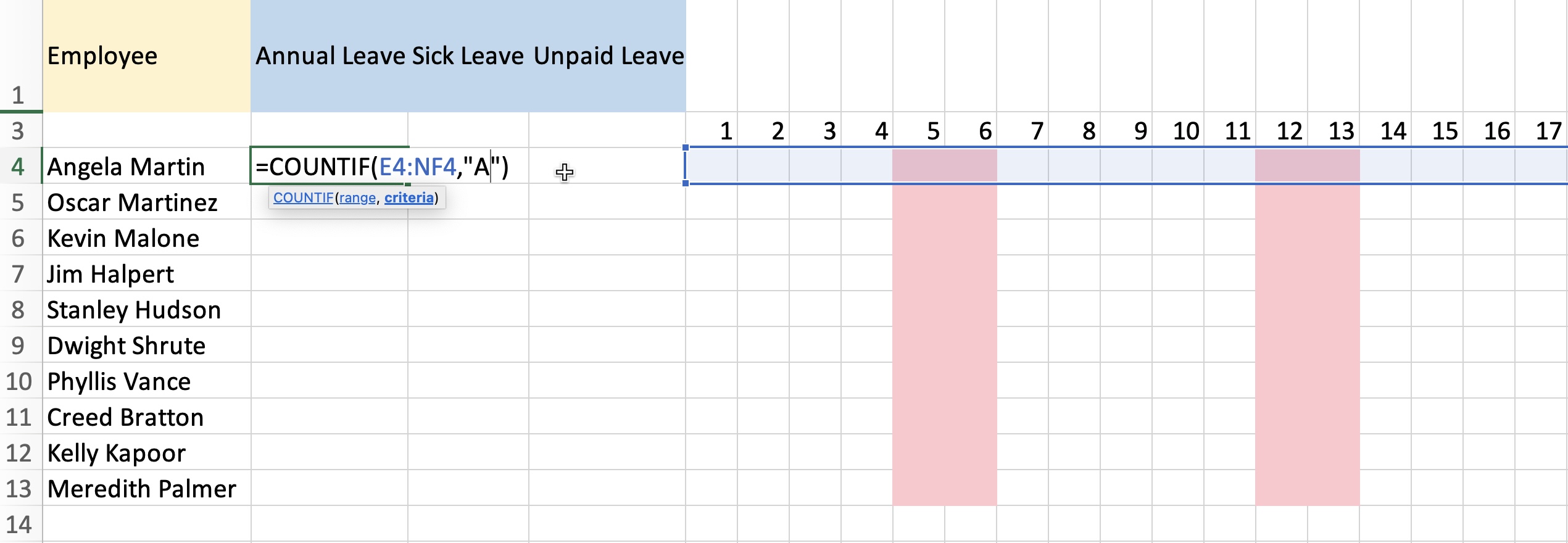The height and width of the screenshot is (543, 1568).
Task: Select the Oscar Martinez cell
Action: pyautogui.click(x=147, y=202)
